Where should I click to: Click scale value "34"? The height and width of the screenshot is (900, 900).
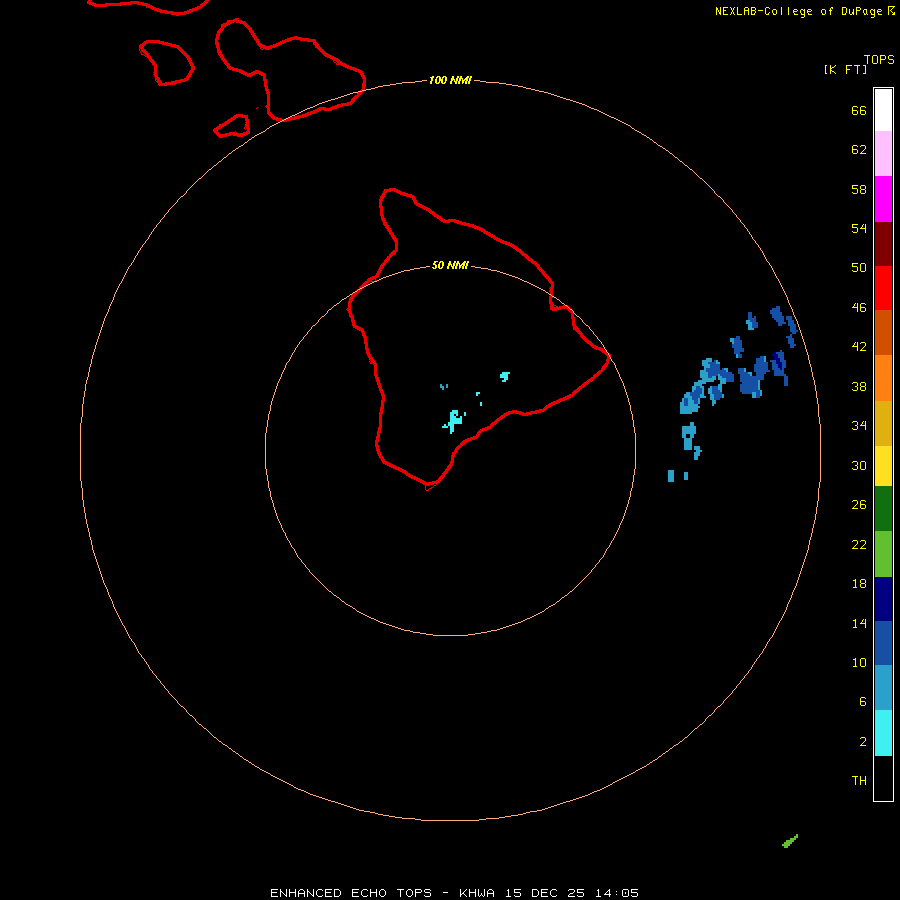(x=859, y=426)
